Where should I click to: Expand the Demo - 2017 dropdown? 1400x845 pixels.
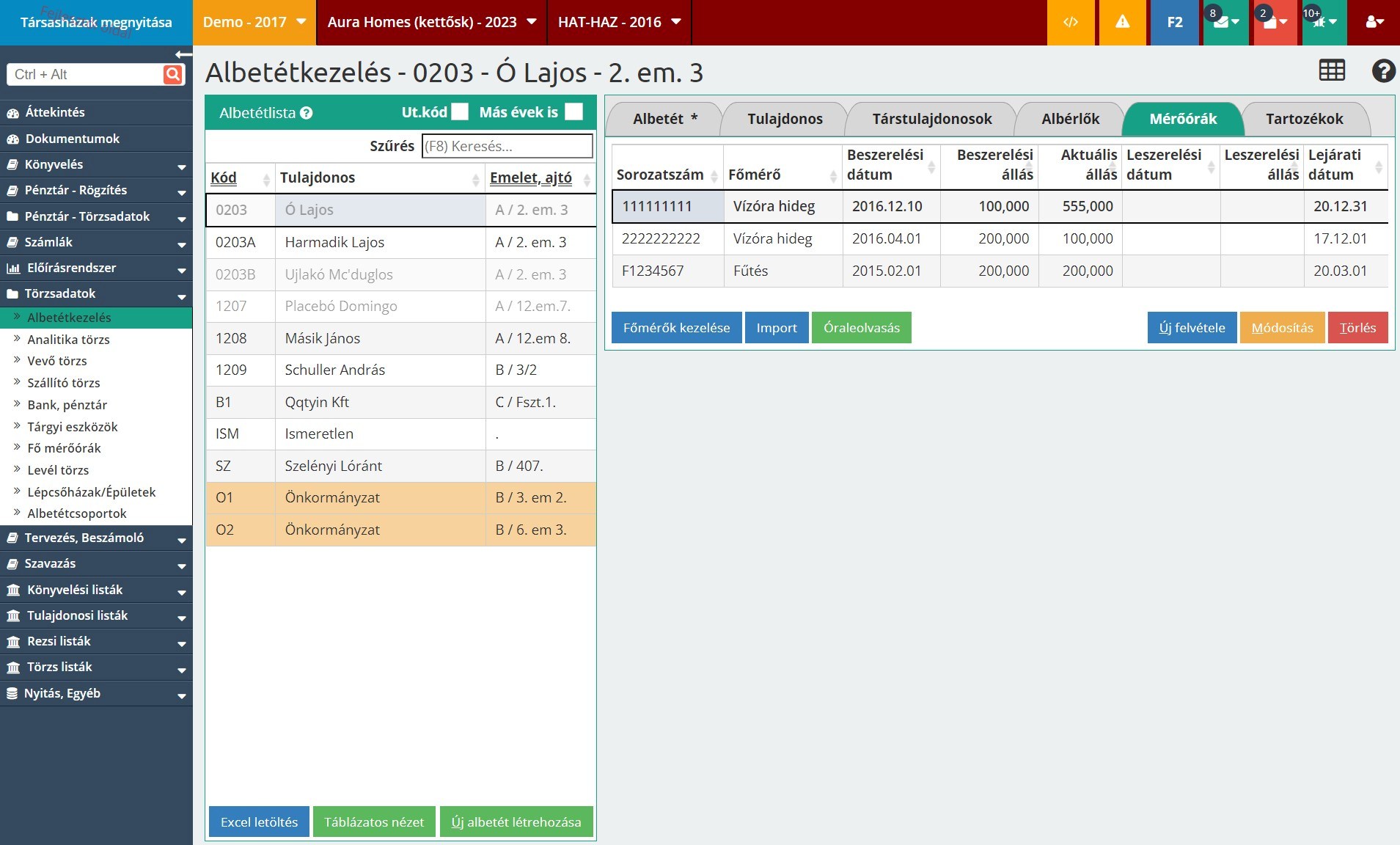tap(254, 22)
